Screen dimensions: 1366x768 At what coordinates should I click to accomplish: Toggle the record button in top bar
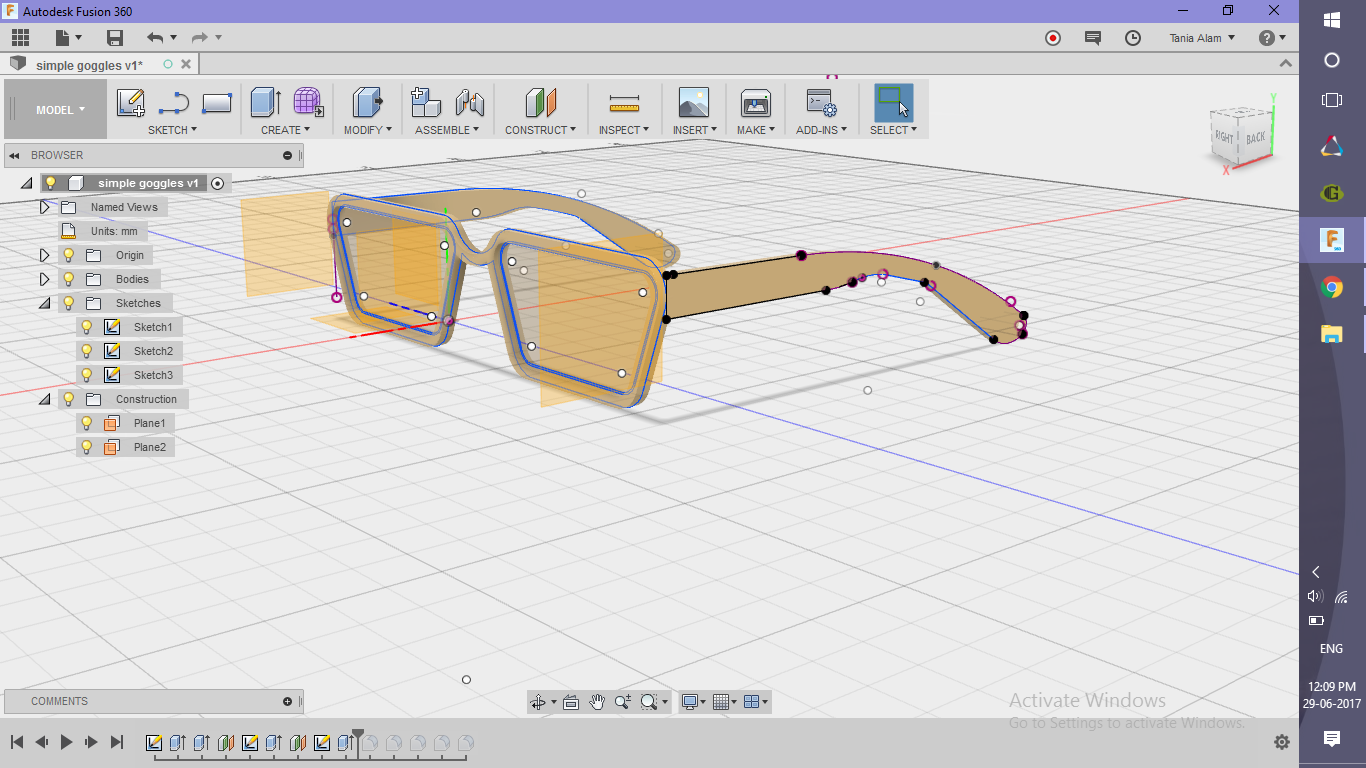tap(1053, 38)
